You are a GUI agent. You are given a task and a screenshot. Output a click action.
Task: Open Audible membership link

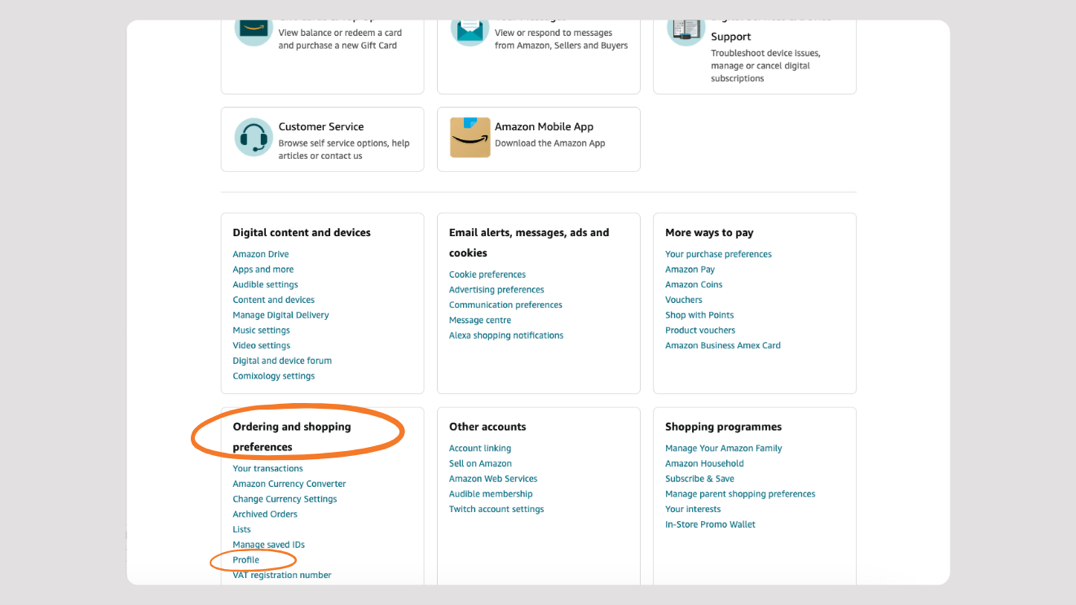pyautogui.click(x=490, y=494)
